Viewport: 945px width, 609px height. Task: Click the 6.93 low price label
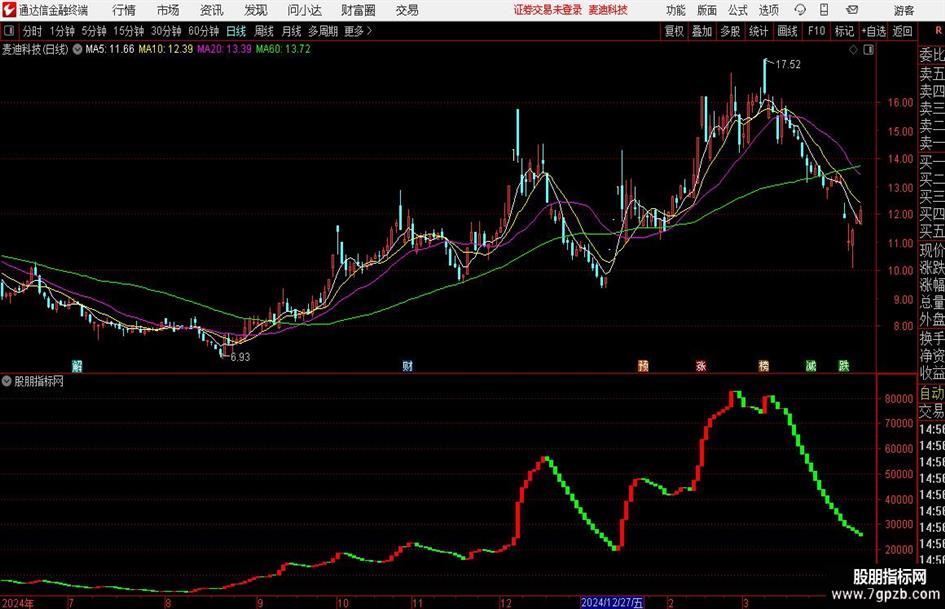pyautogui.click(x=240, y=357)
